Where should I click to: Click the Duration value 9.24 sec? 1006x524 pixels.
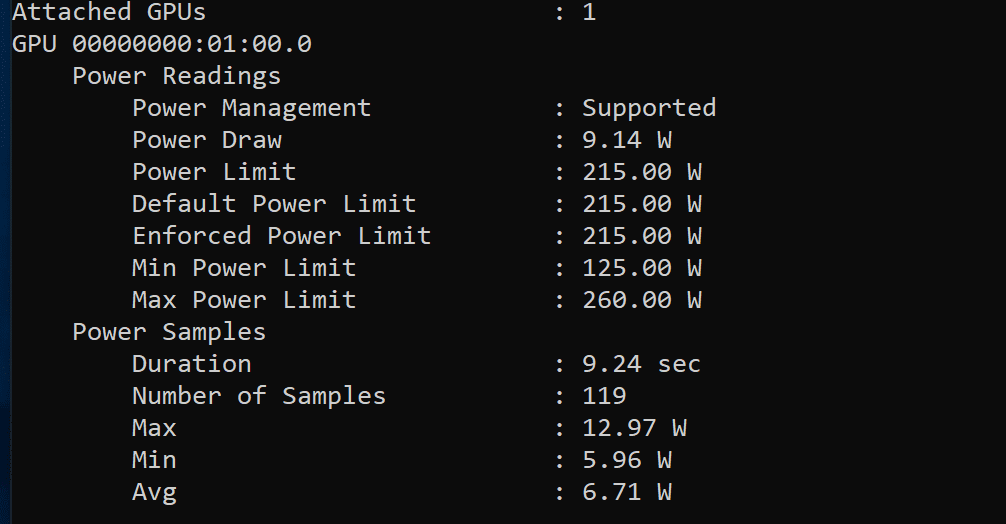[x=642, y=365]
